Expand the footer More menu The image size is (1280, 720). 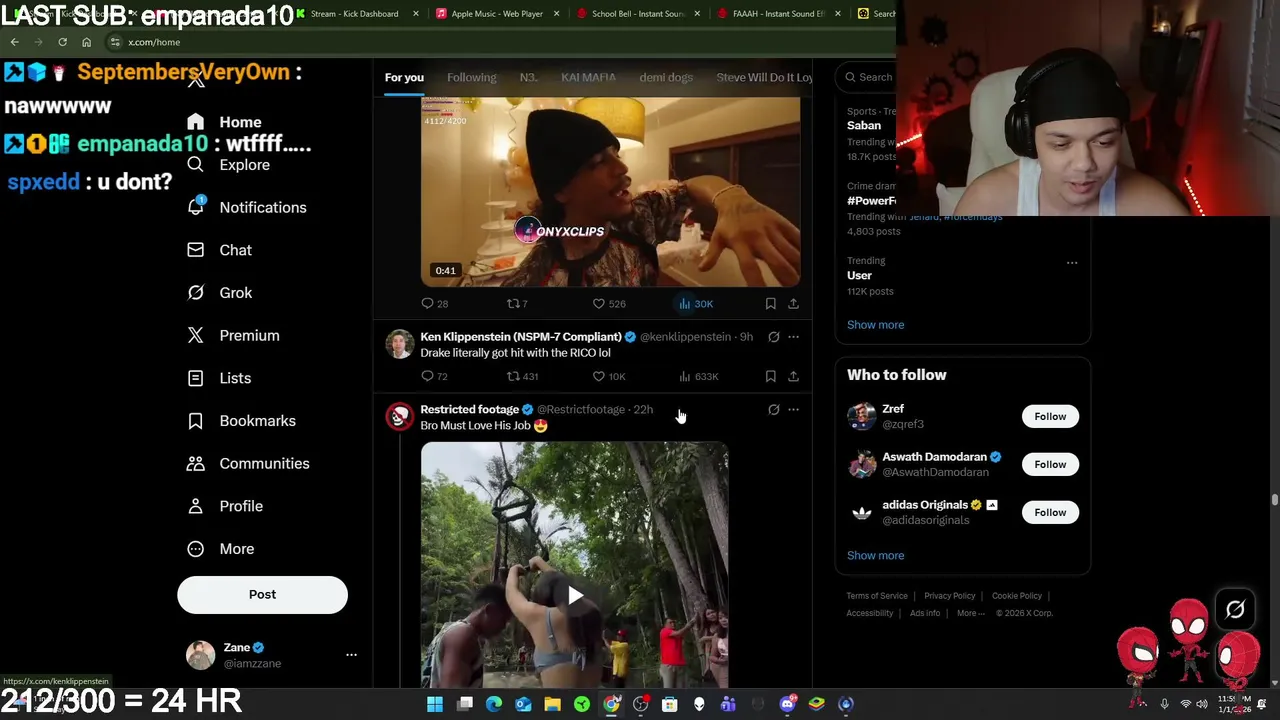click(x=970, y=613)
